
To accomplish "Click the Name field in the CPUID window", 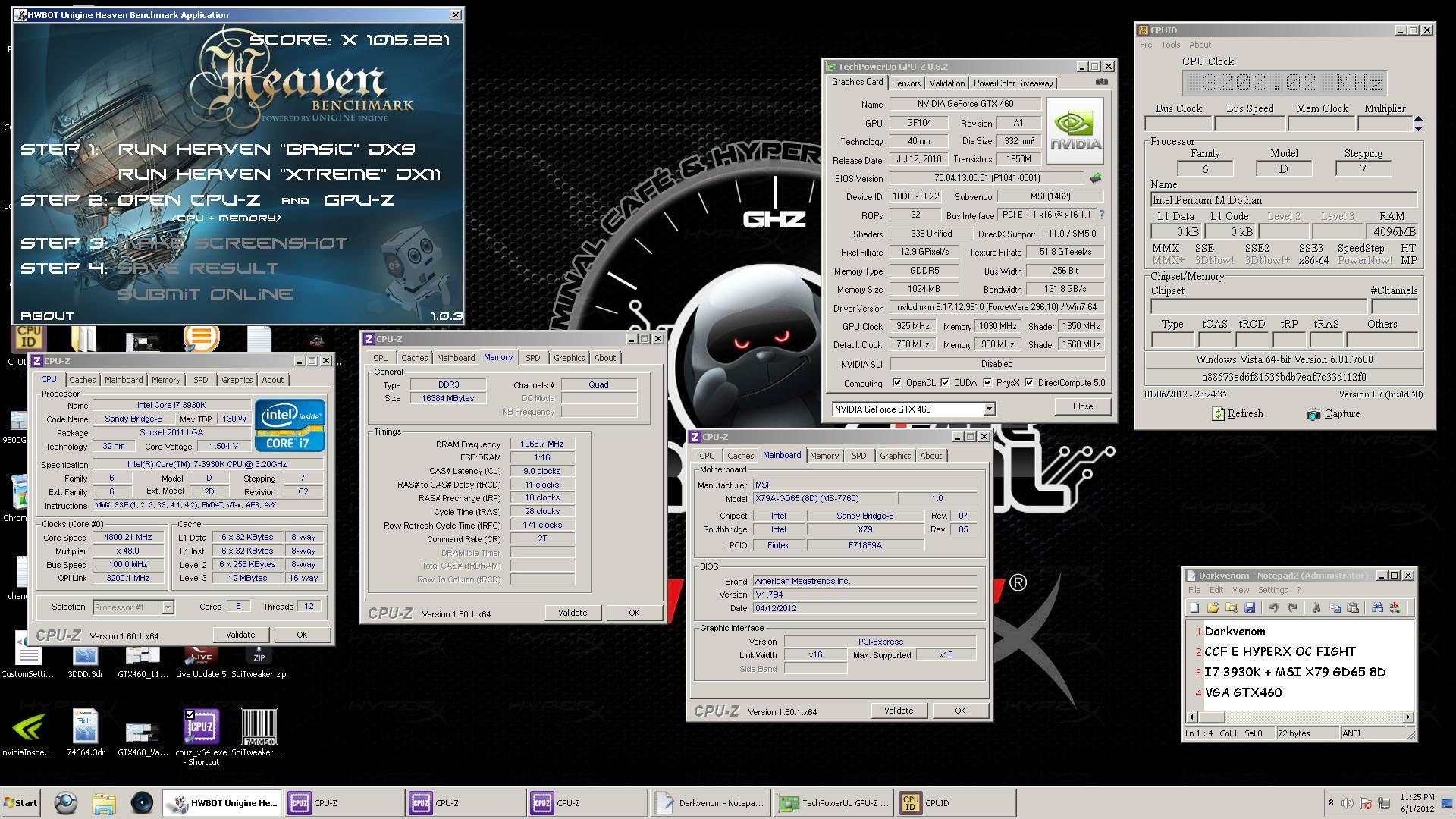I will pyautogui.click(x=1283, y=200).
